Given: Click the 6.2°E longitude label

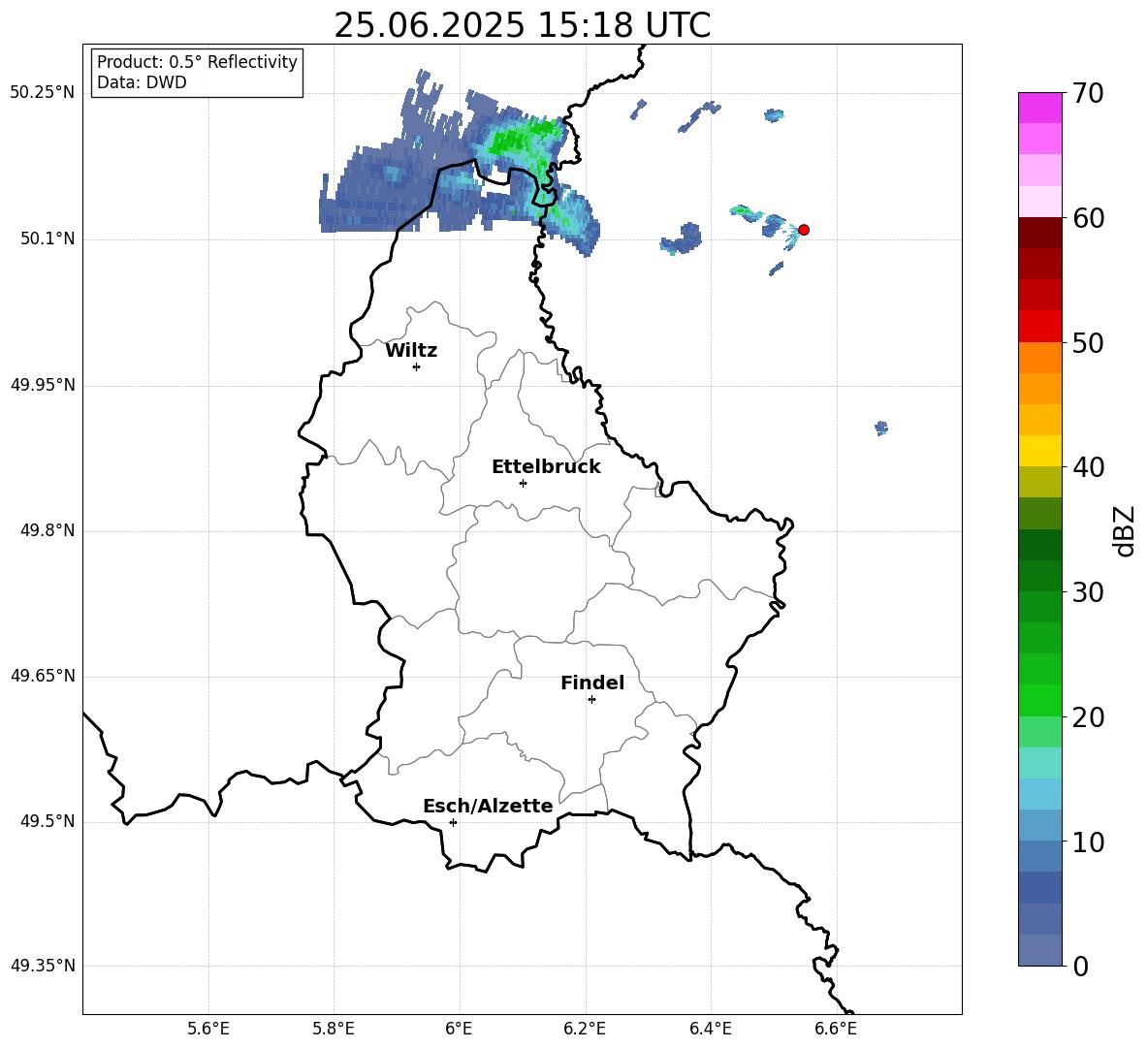Looking at the screenshot, I should (x=585, y=1029).
